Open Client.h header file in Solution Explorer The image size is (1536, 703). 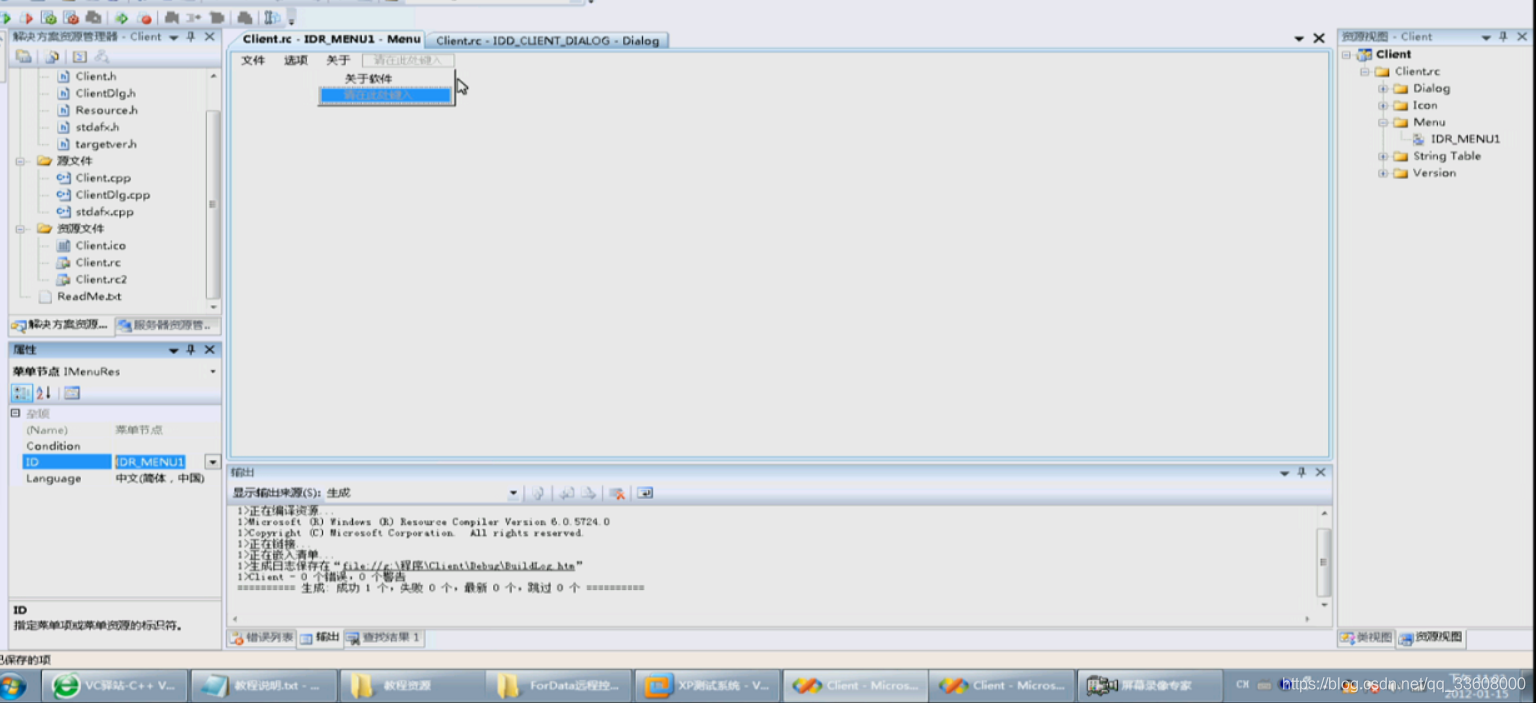coord(96,76)
